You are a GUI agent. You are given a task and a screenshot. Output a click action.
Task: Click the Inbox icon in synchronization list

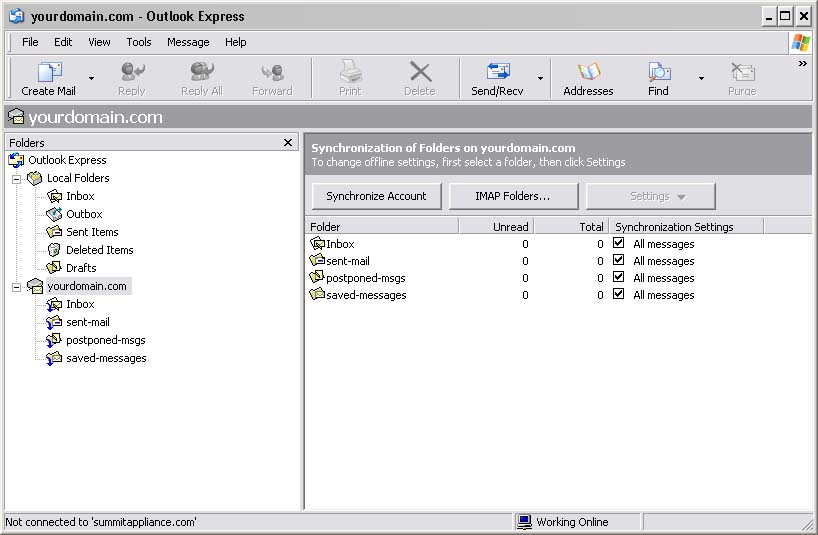click(x=317, y=244)
